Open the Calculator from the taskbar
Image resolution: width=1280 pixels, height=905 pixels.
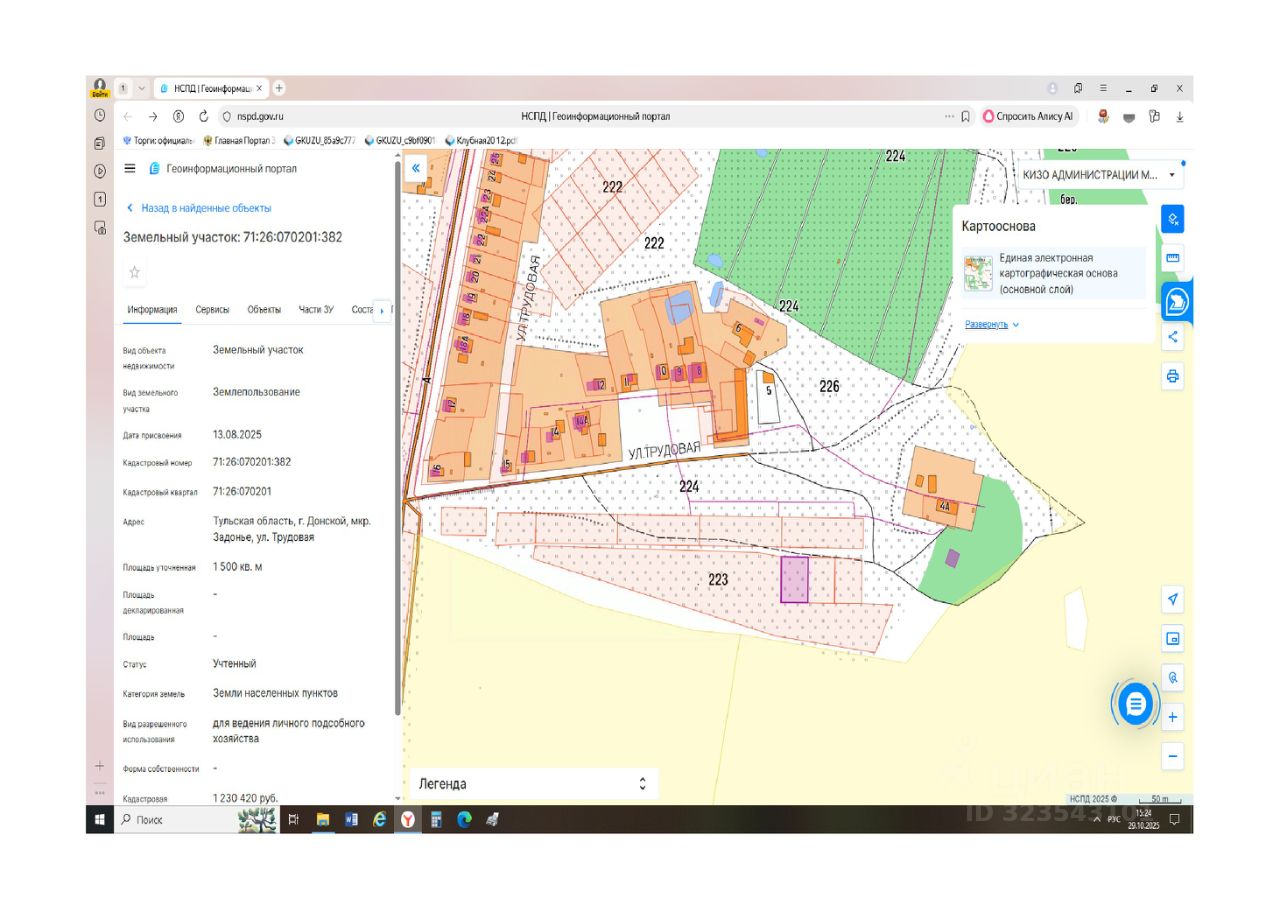coord(436,820)
